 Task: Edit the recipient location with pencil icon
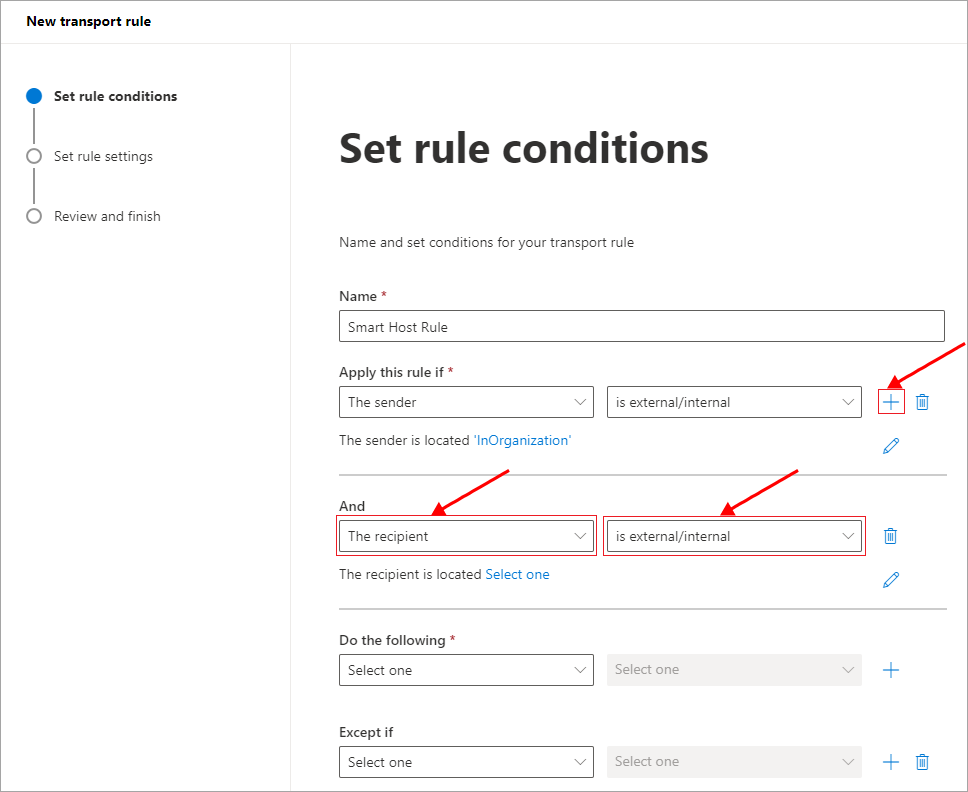[x=891, y=580]
